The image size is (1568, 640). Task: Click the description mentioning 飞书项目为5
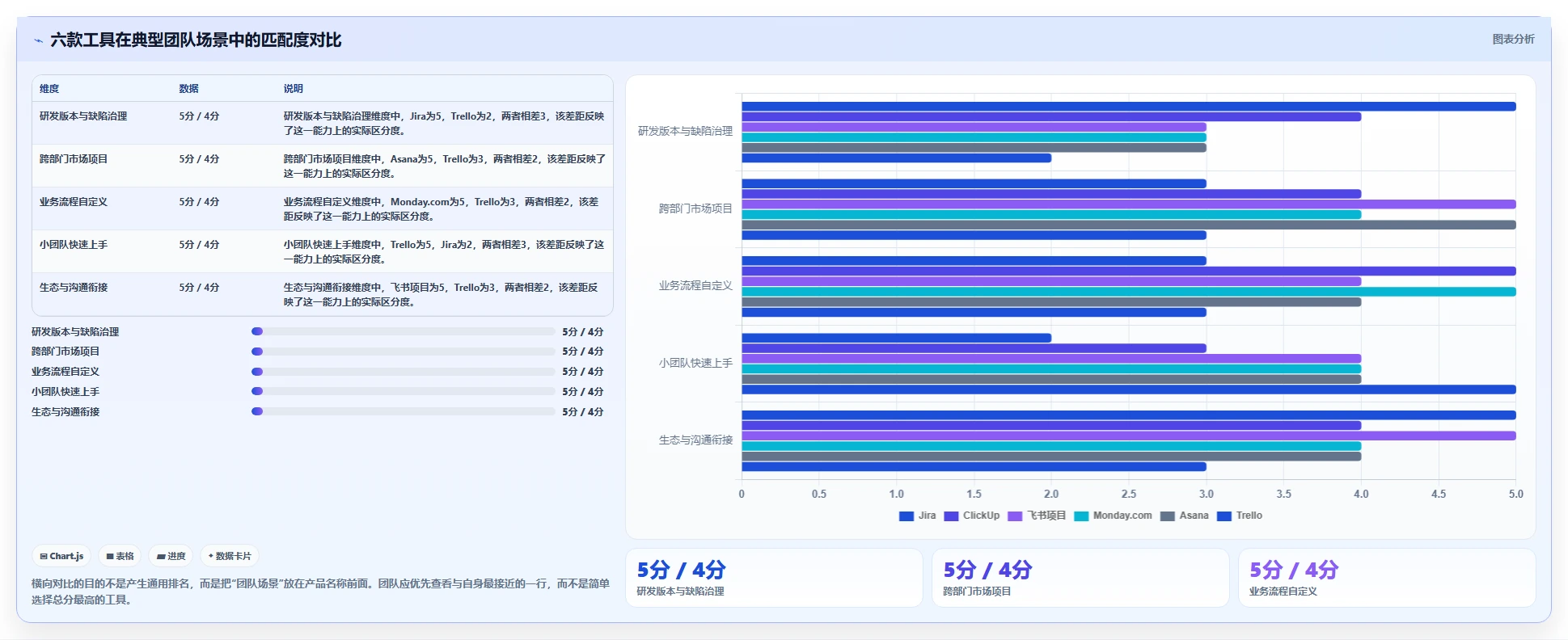[x=441, y=295]
